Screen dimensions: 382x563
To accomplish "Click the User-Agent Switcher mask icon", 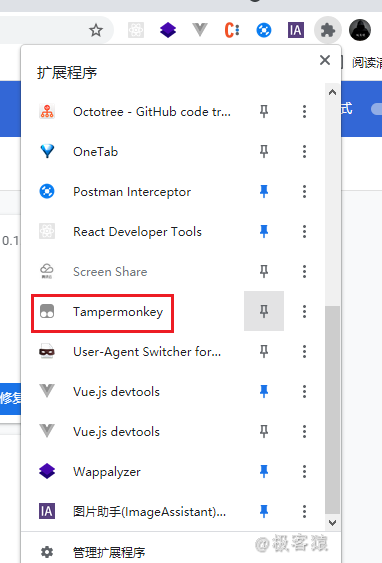I will pyautogui.click(x=47, y=352).
